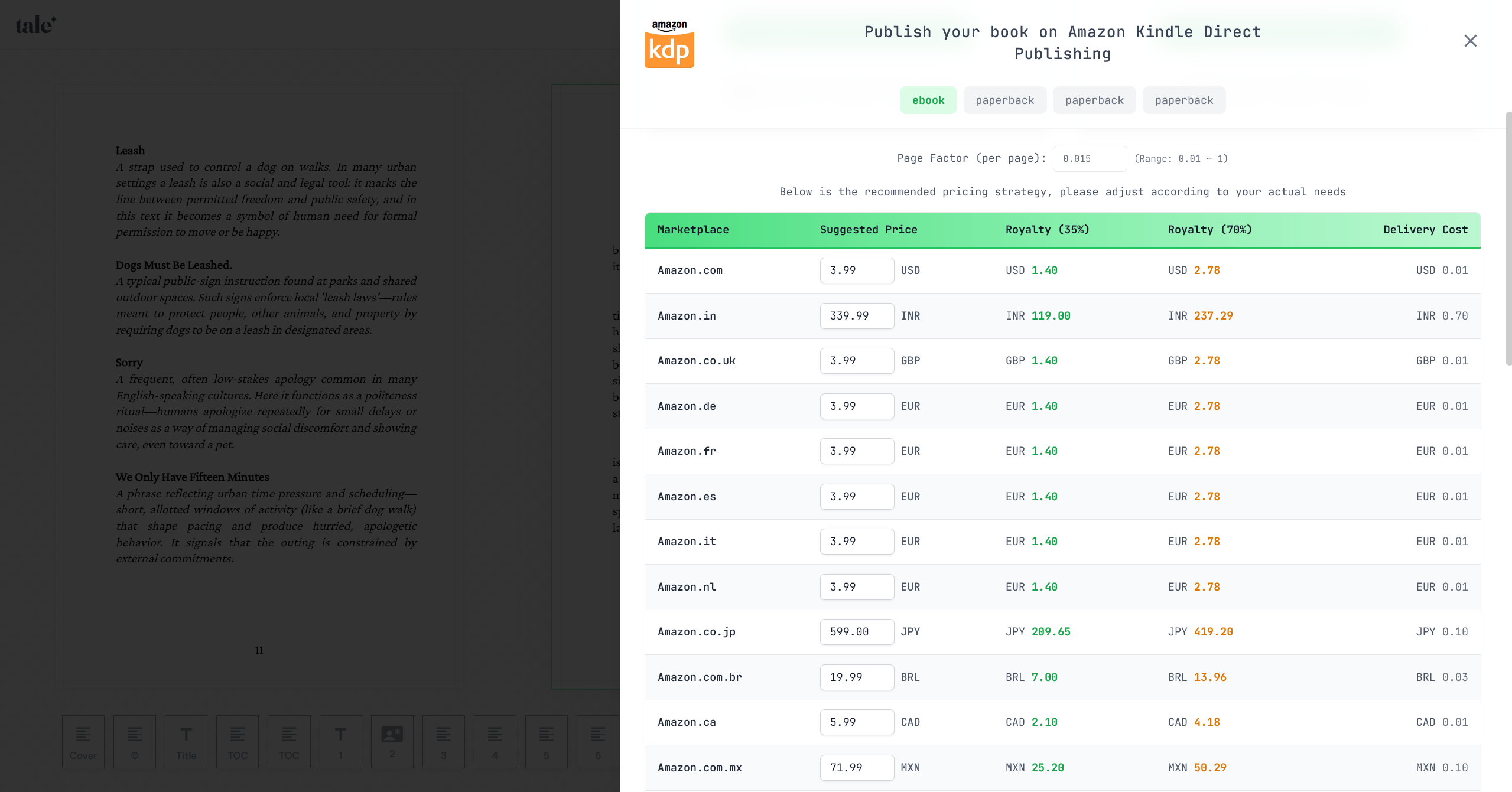Image resolution: width=1512 pixels, height=792 pixels.
Task: Select the first paperback tab
Action: (x=1004, y=100)
